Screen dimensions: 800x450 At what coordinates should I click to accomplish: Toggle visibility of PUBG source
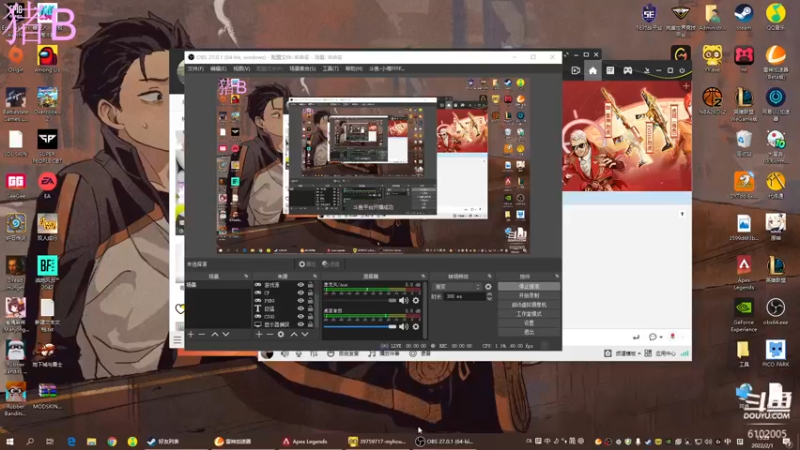[x=301, y=301]
